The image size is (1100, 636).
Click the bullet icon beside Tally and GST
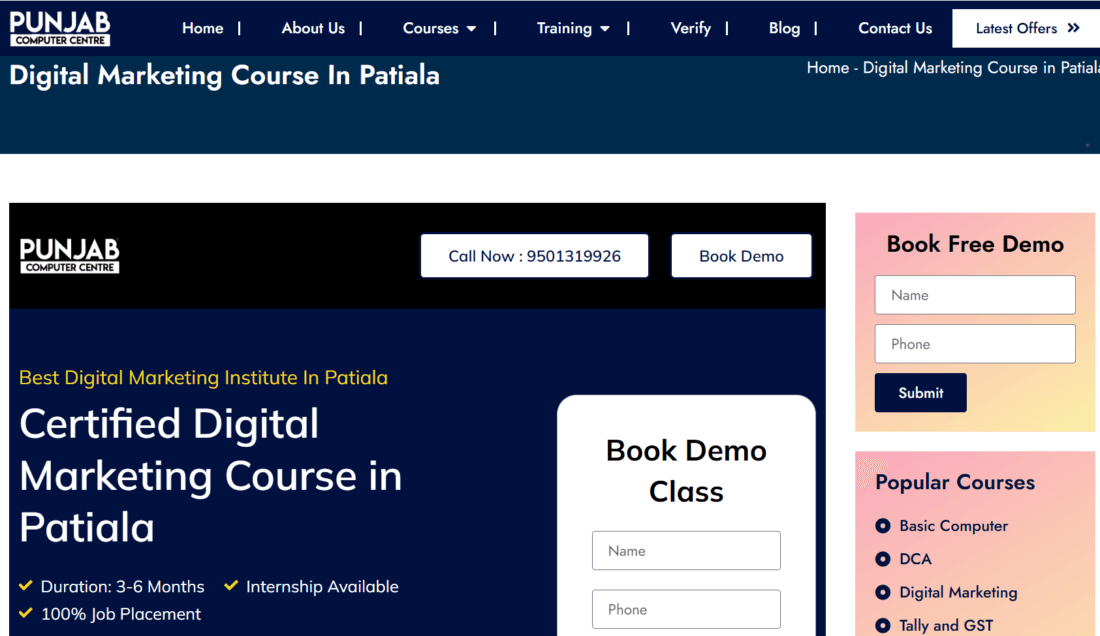pyautogui.click(x=883, y=625)
